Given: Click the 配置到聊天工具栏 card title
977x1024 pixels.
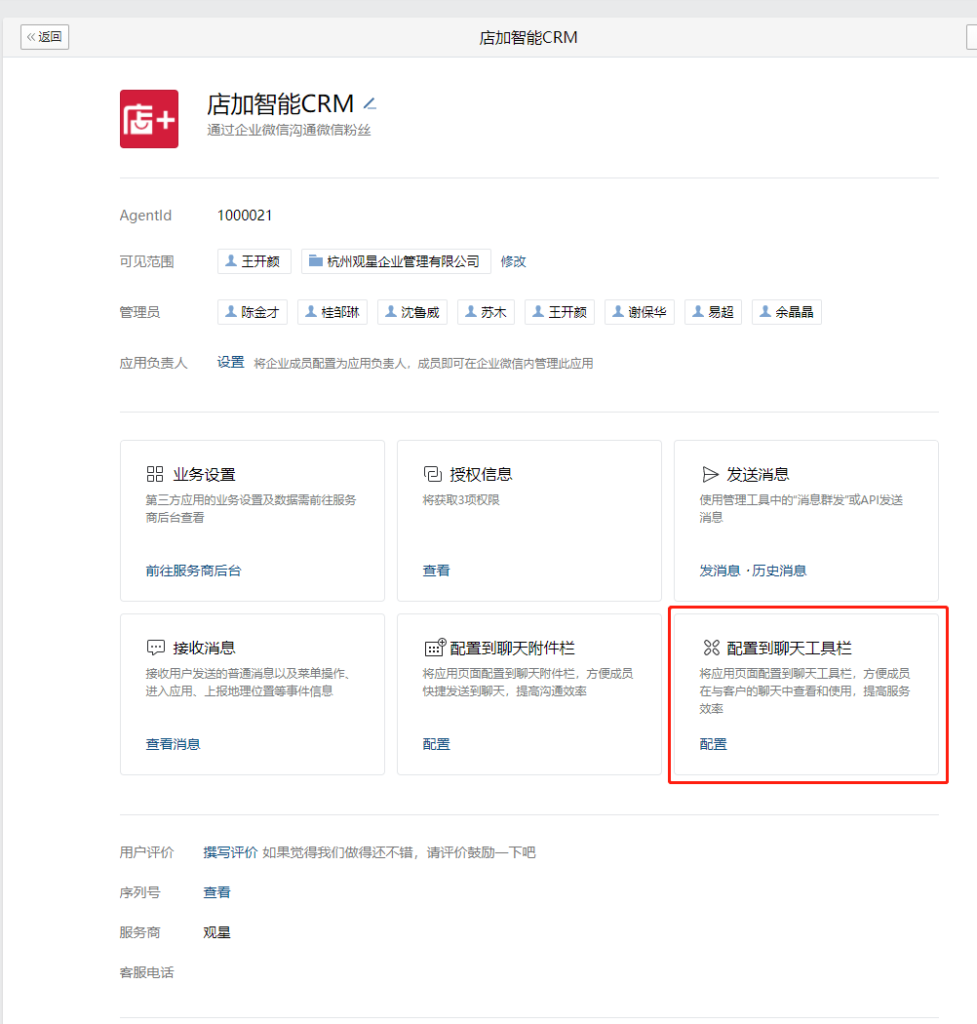Looking at the screenshot, I should (x=789, y=648).
